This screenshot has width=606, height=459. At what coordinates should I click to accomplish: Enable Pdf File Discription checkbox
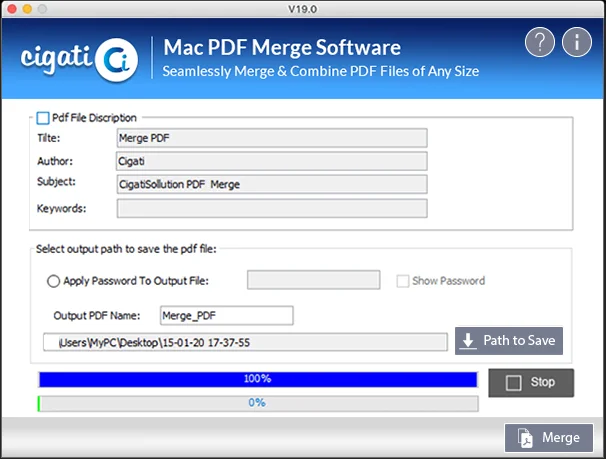[43, 118]
